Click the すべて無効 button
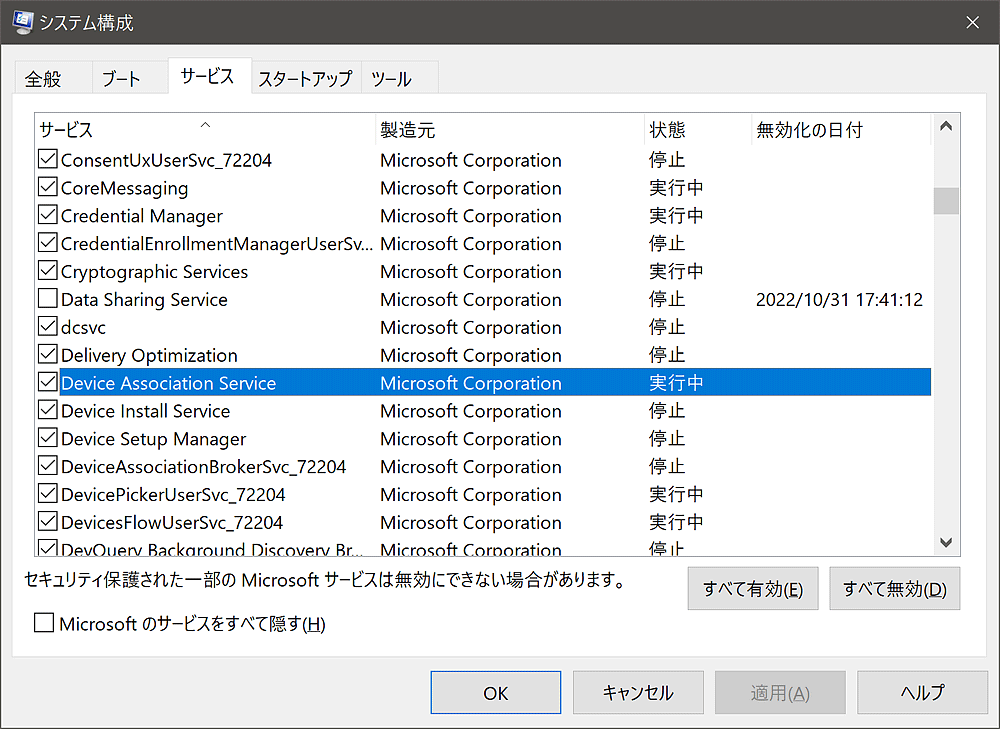Viewport: 1000px width, 729px height. (x=894, y=588)
